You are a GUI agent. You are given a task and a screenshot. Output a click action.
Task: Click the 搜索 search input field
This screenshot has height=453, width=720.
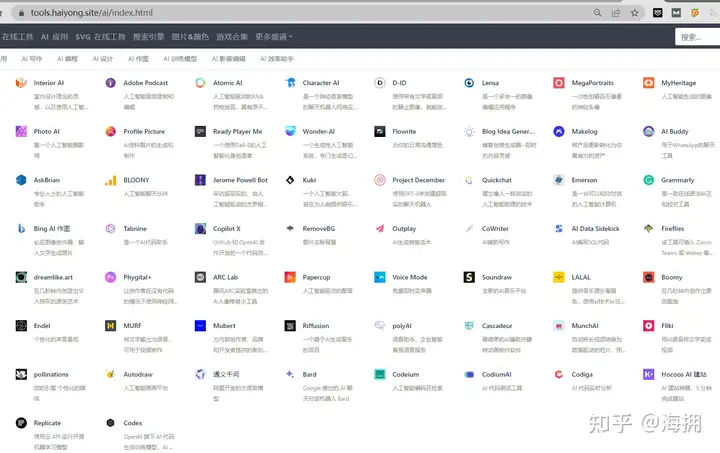click(x=698, y=37)
